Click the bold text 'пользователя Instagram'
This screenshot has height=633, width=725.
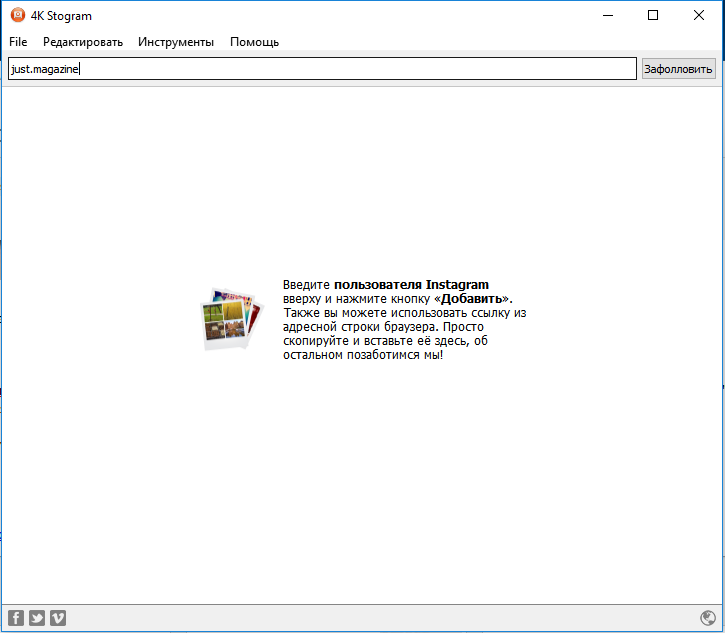[x=412, y=284]
